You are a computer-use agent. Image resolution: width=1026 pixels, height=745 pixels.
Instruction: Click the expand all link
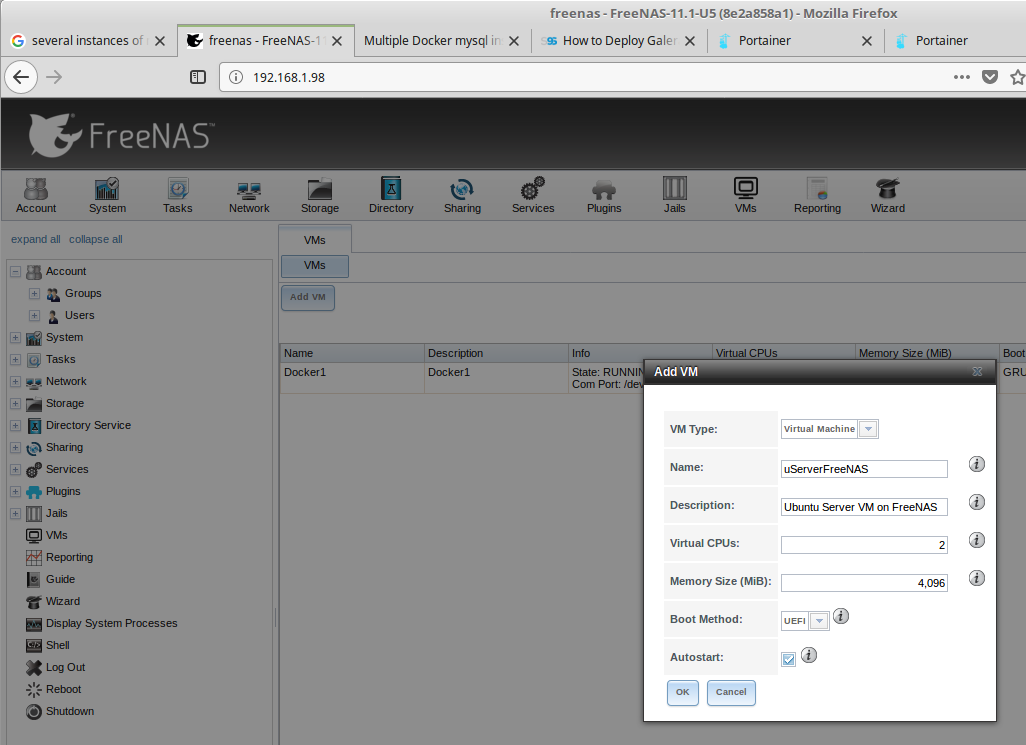(35, 239)
